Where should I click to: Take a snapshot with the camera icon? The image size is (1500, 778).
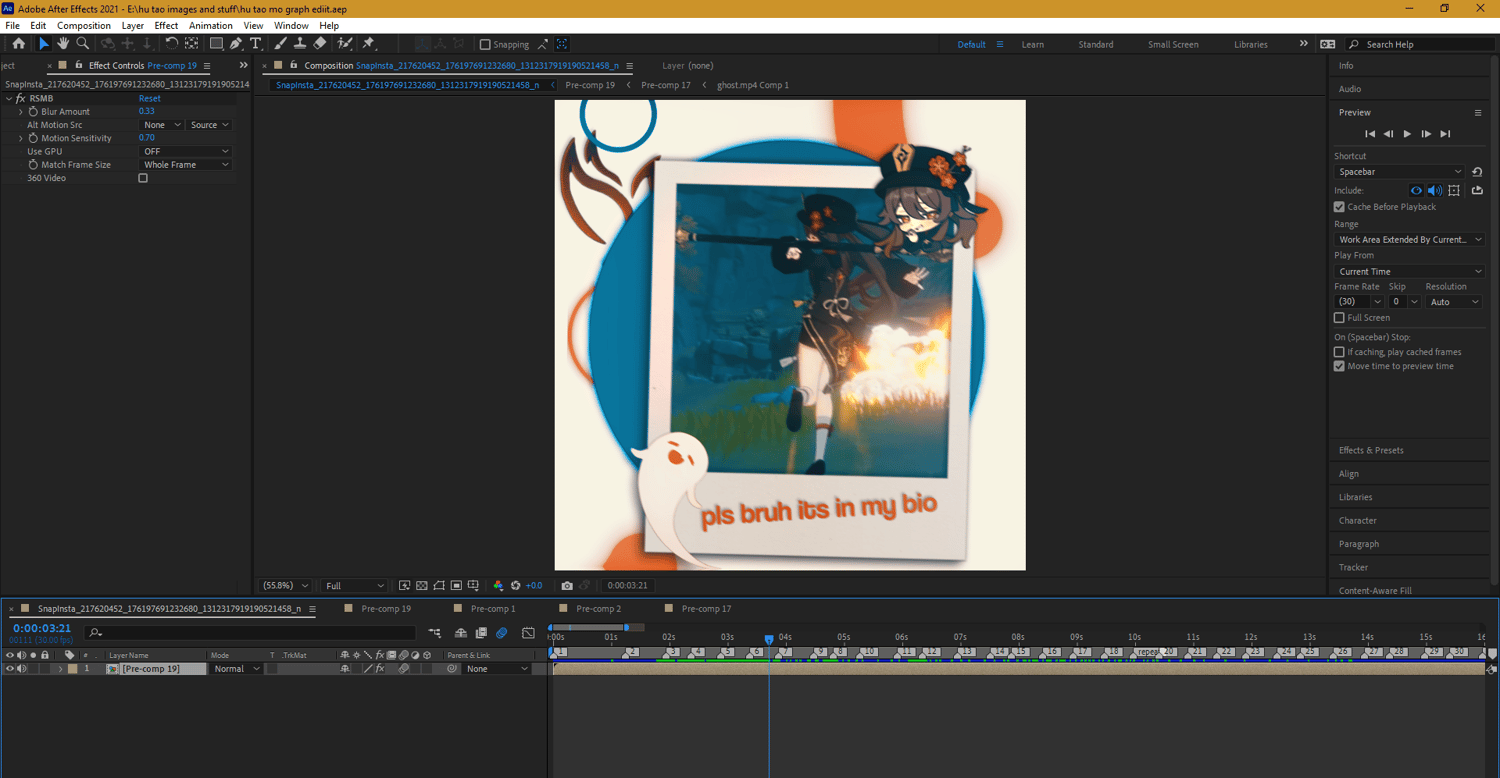click(x=567, y=586)
